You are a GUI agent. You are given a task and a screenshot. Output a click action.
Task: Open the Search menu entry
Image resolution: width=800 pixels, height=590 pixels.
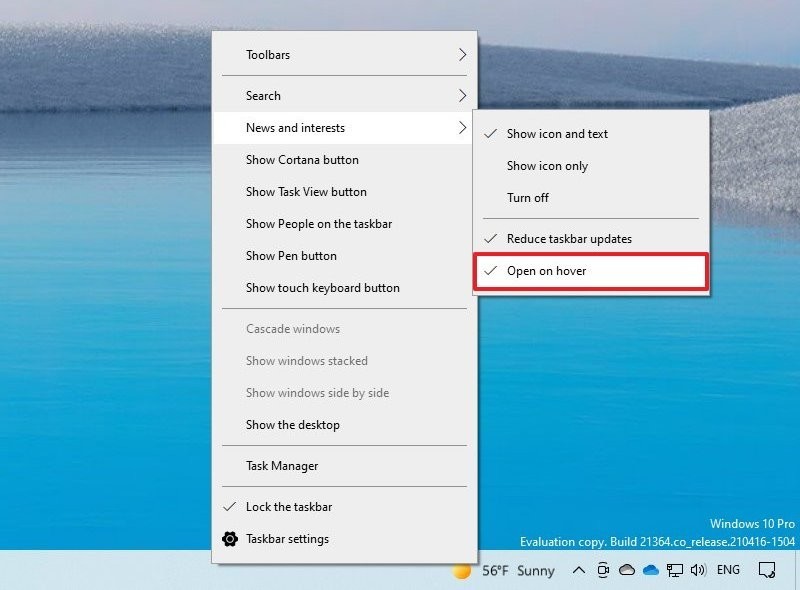[344, 95]
